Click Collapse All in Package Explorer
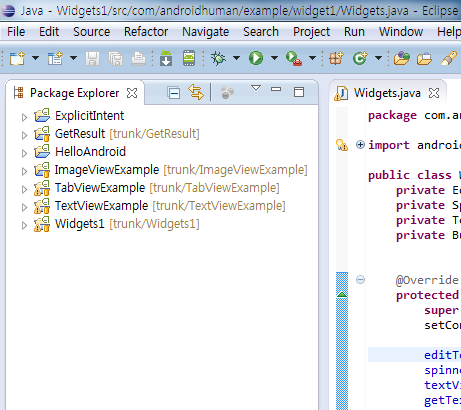Image resolution: width=461 pixels, height=410 pixels. click(x=174, y=93)
